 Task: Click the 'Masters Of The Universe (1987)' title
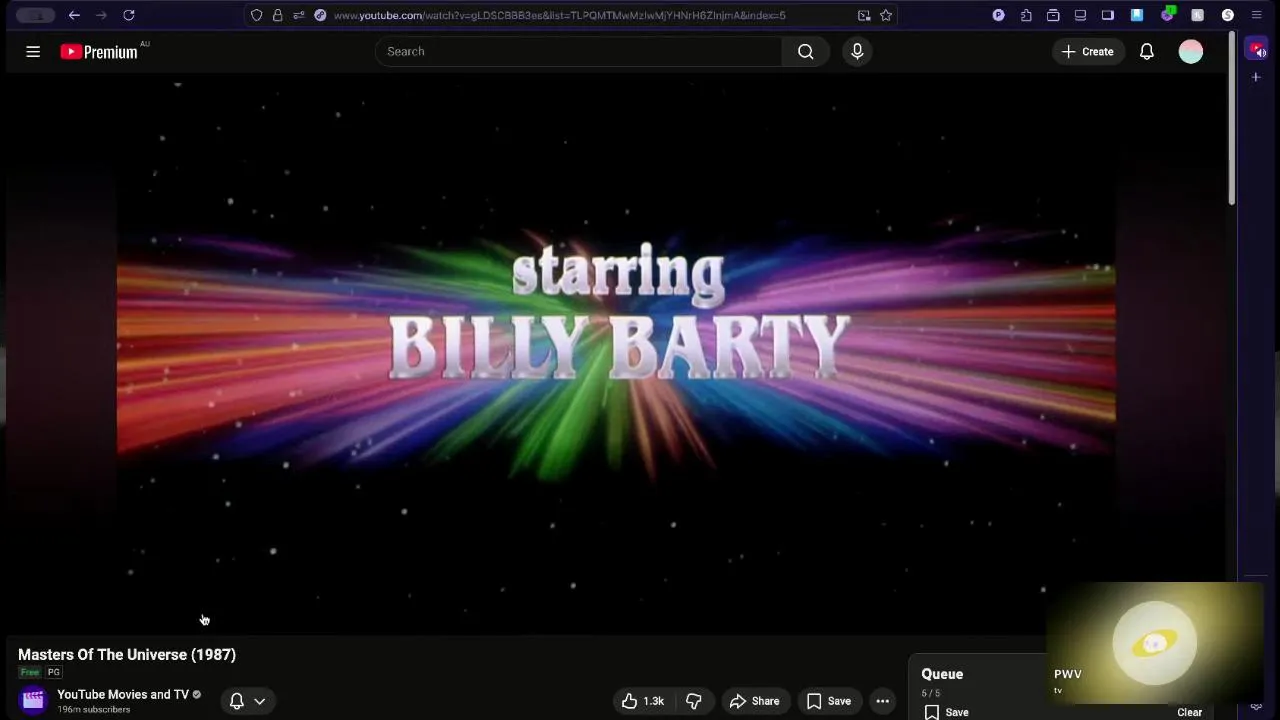(127, 655)
